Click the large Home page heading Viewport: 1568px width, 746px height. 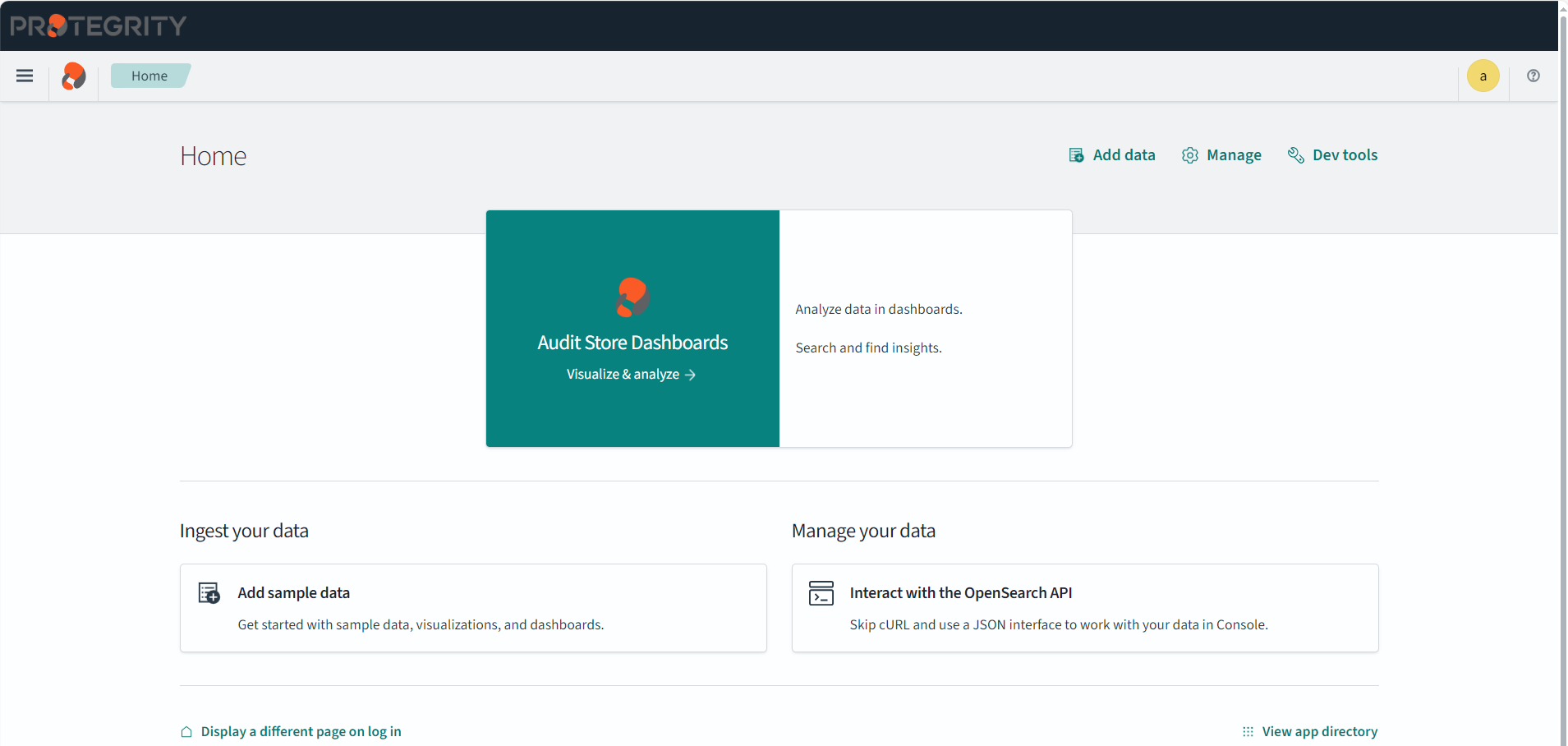click(x=214, y=156)
